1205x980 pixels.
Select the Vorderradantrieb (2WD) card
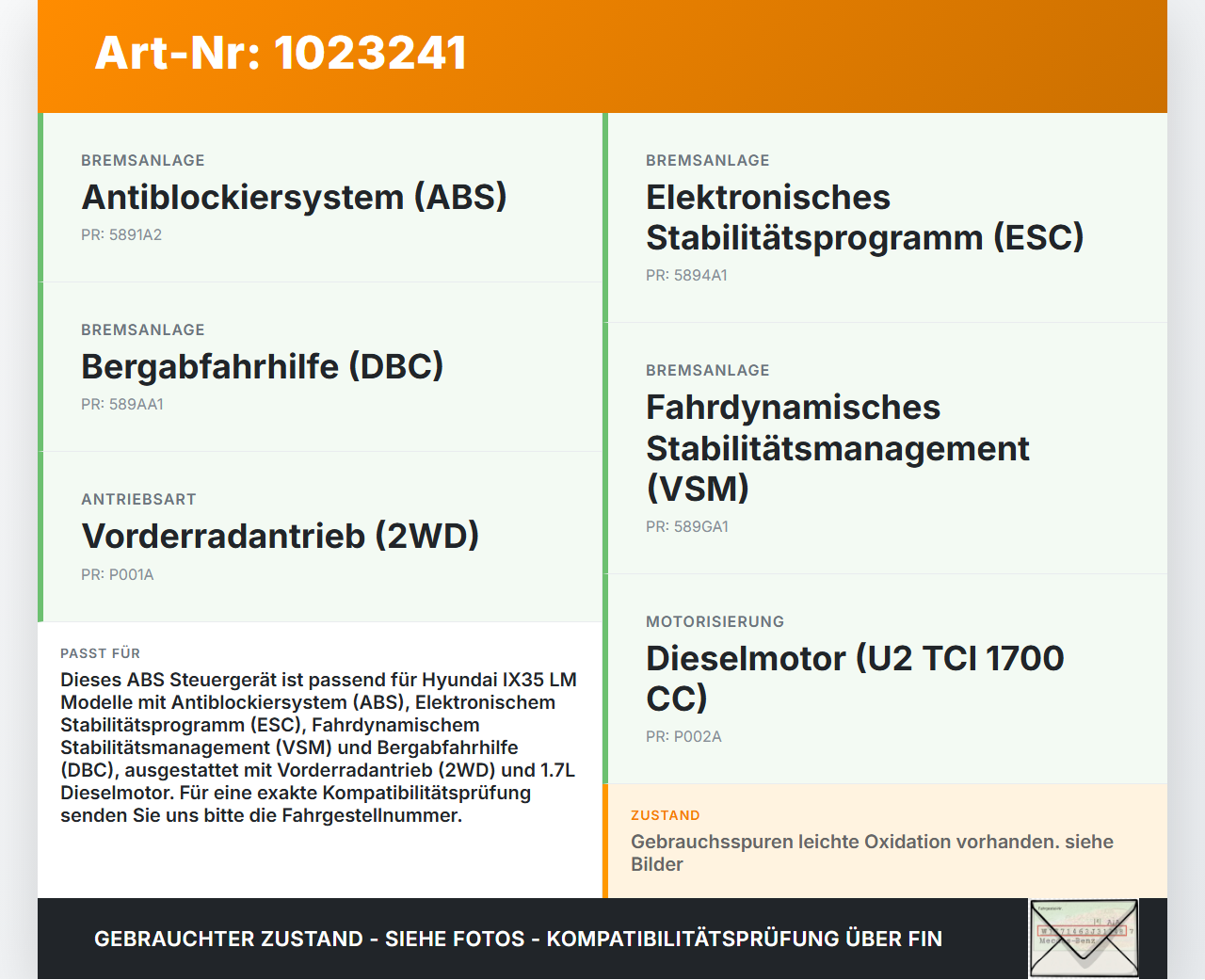(281, 537)
